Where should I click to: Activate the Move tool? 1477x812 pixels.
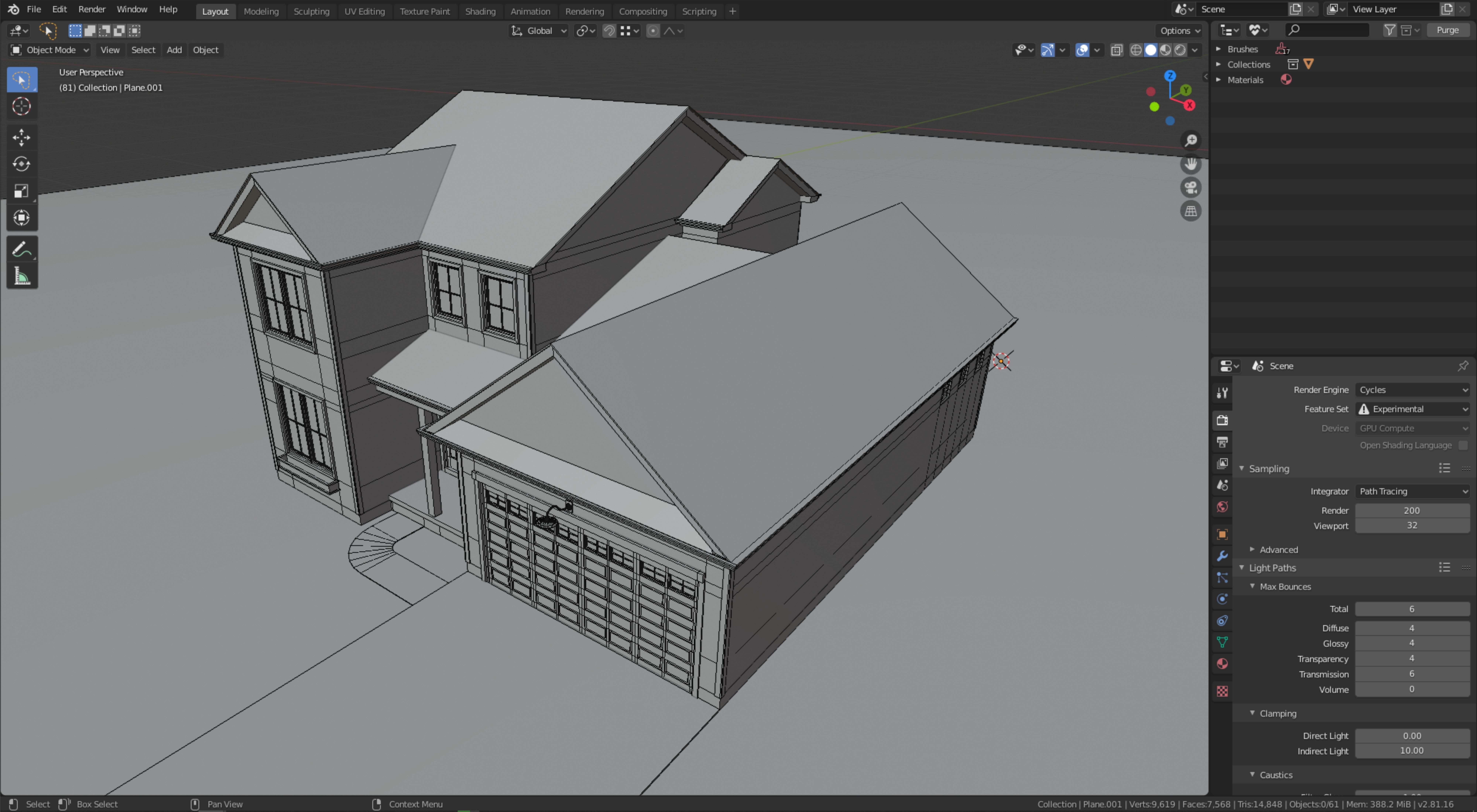click(22, 137)
